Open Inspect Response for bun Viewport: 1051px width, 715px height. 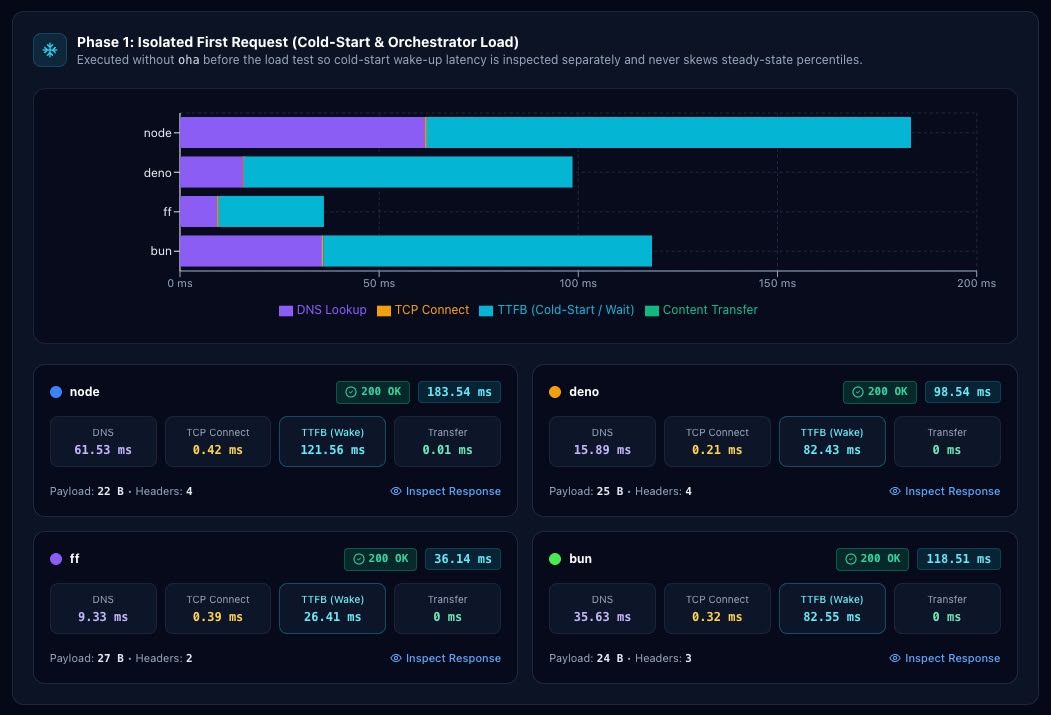click(945, 658)
